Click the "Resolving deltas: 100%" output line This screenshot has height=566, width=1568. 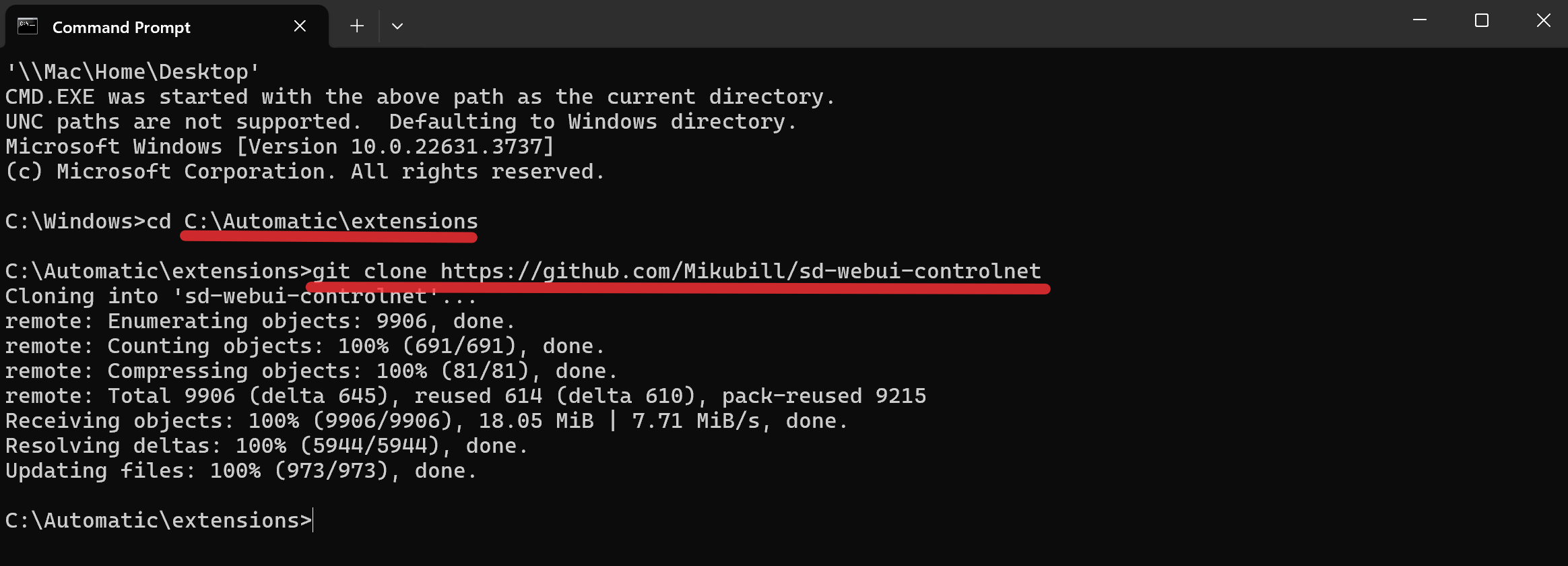point(266,446)
